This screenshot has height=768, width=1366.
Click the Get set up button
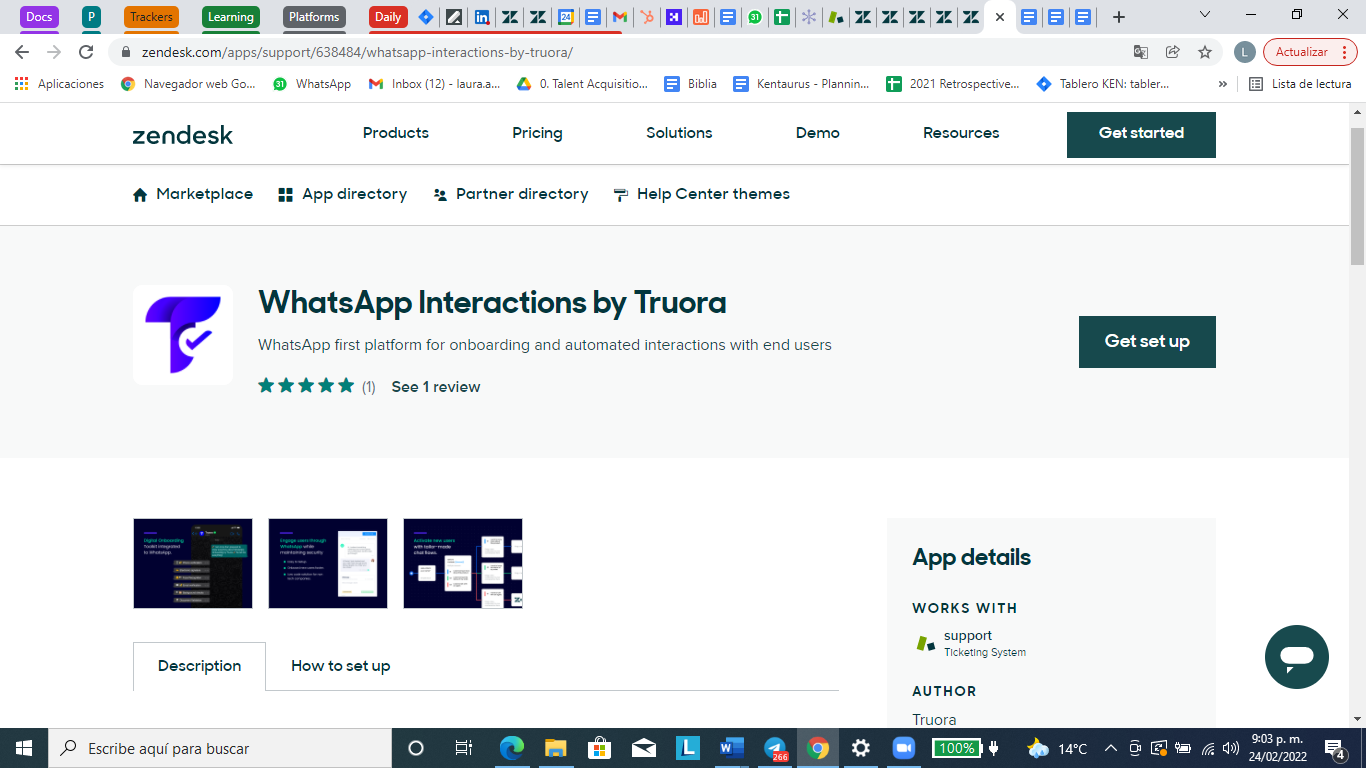coord(1147,342)
